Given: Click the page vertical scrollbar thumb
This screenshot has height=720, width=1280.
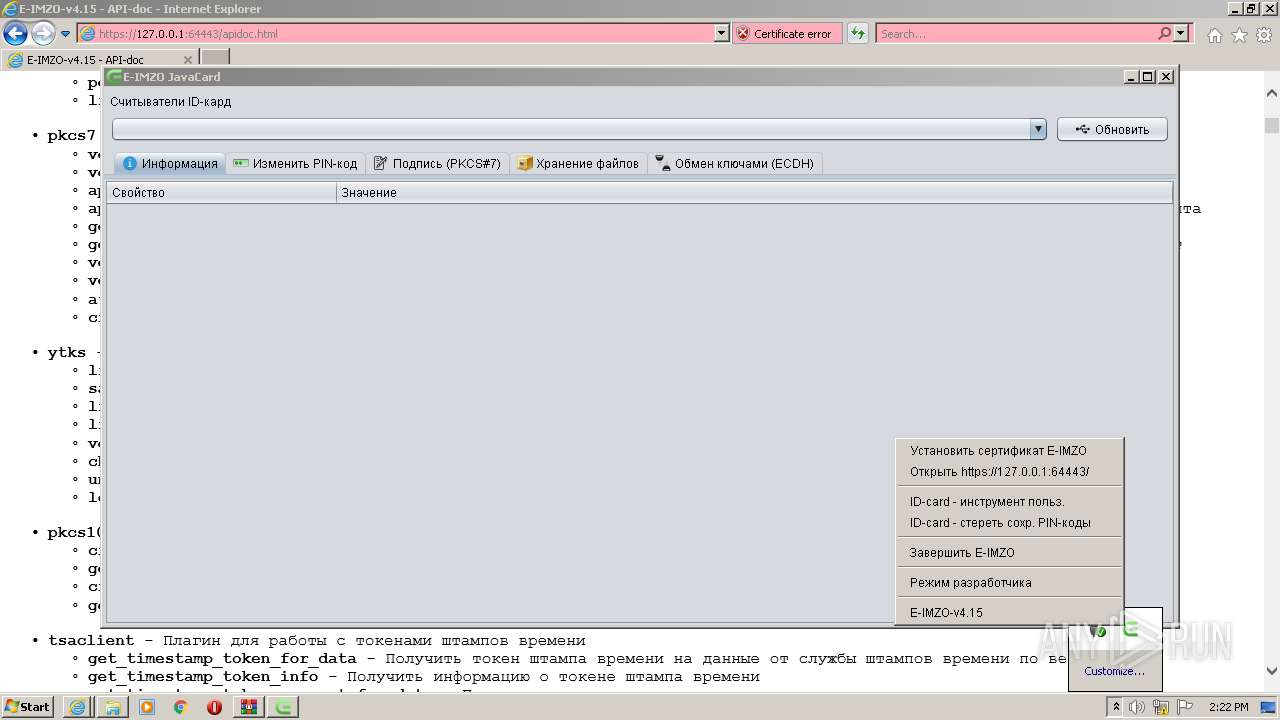Looking at the screenshot, I should [x=1271, y=125].
